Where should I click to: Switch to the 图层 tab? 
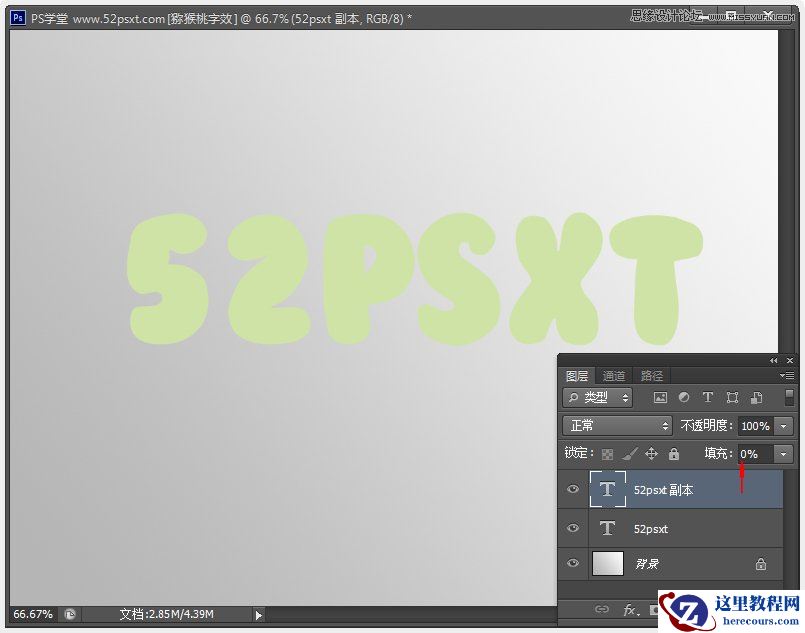pos(577,376)
